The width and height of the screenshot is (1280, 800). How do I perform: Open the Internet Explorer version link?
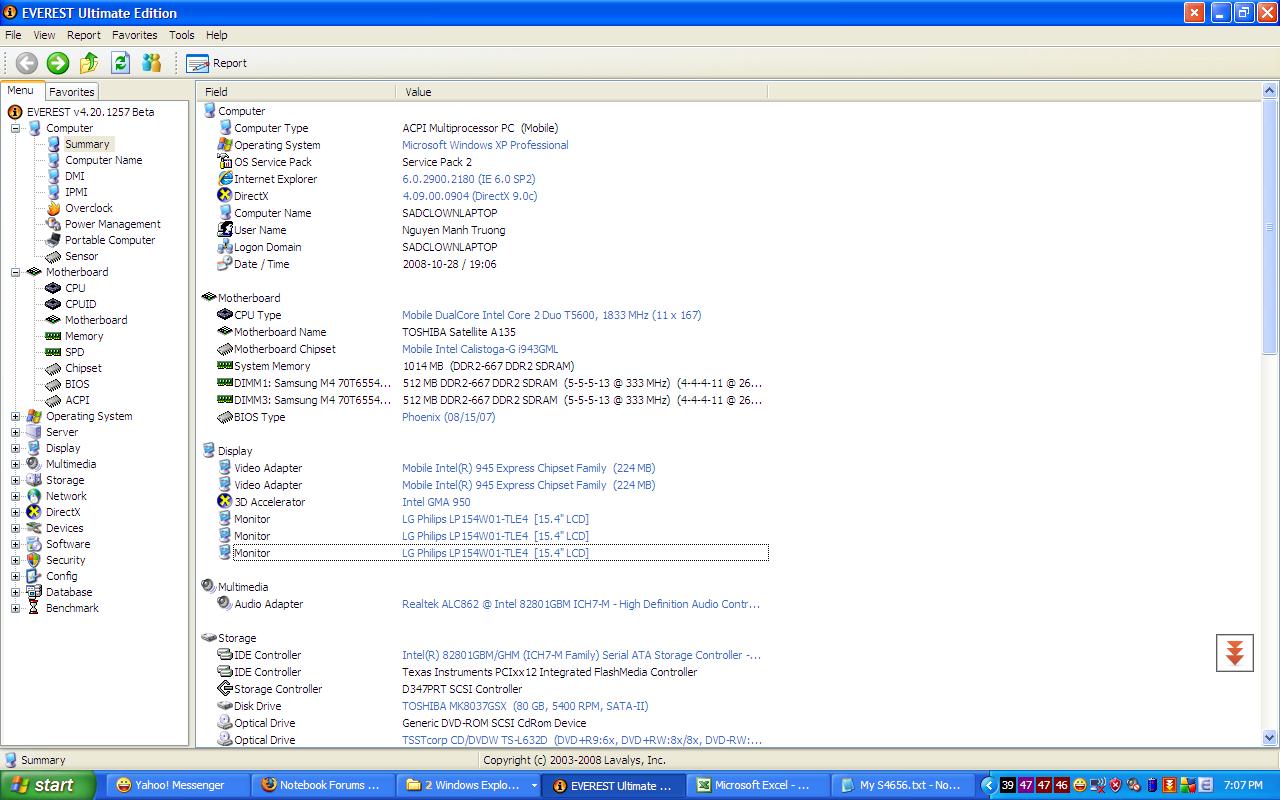pyautogui.click(x=469, y=179)
